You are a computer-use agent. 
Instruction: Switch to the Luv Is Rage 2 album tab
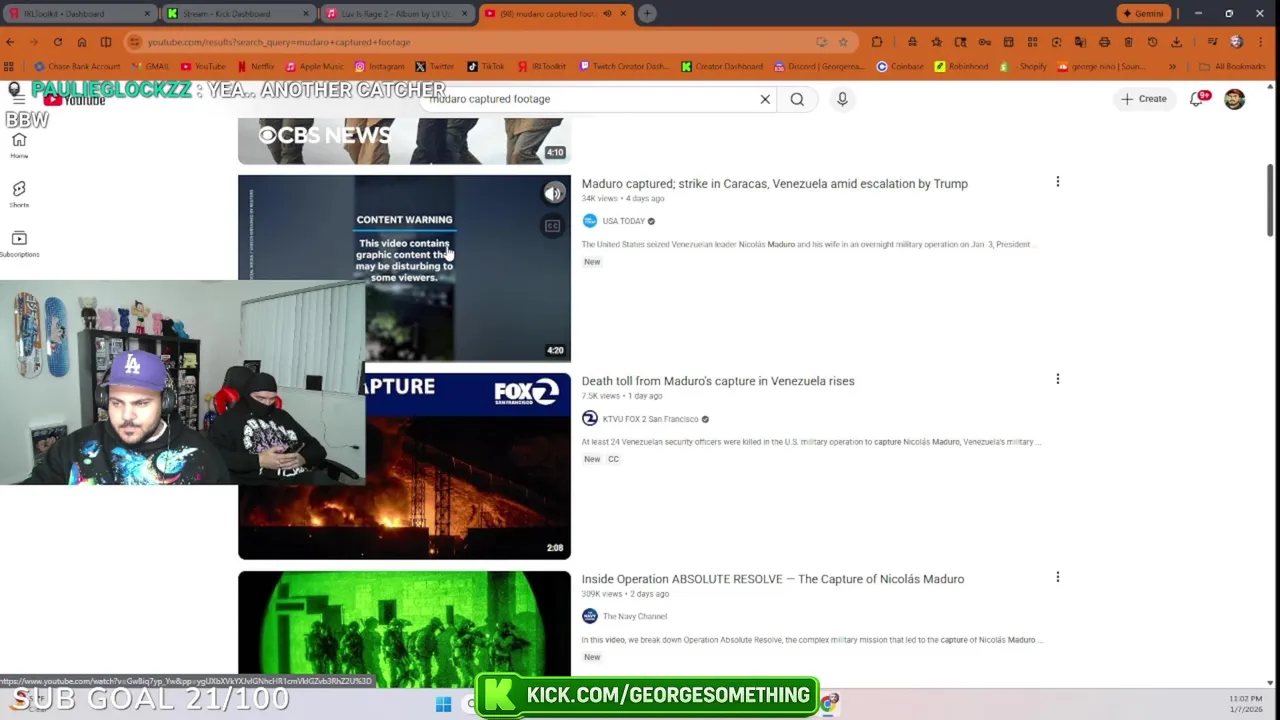(x=397, y=14)
